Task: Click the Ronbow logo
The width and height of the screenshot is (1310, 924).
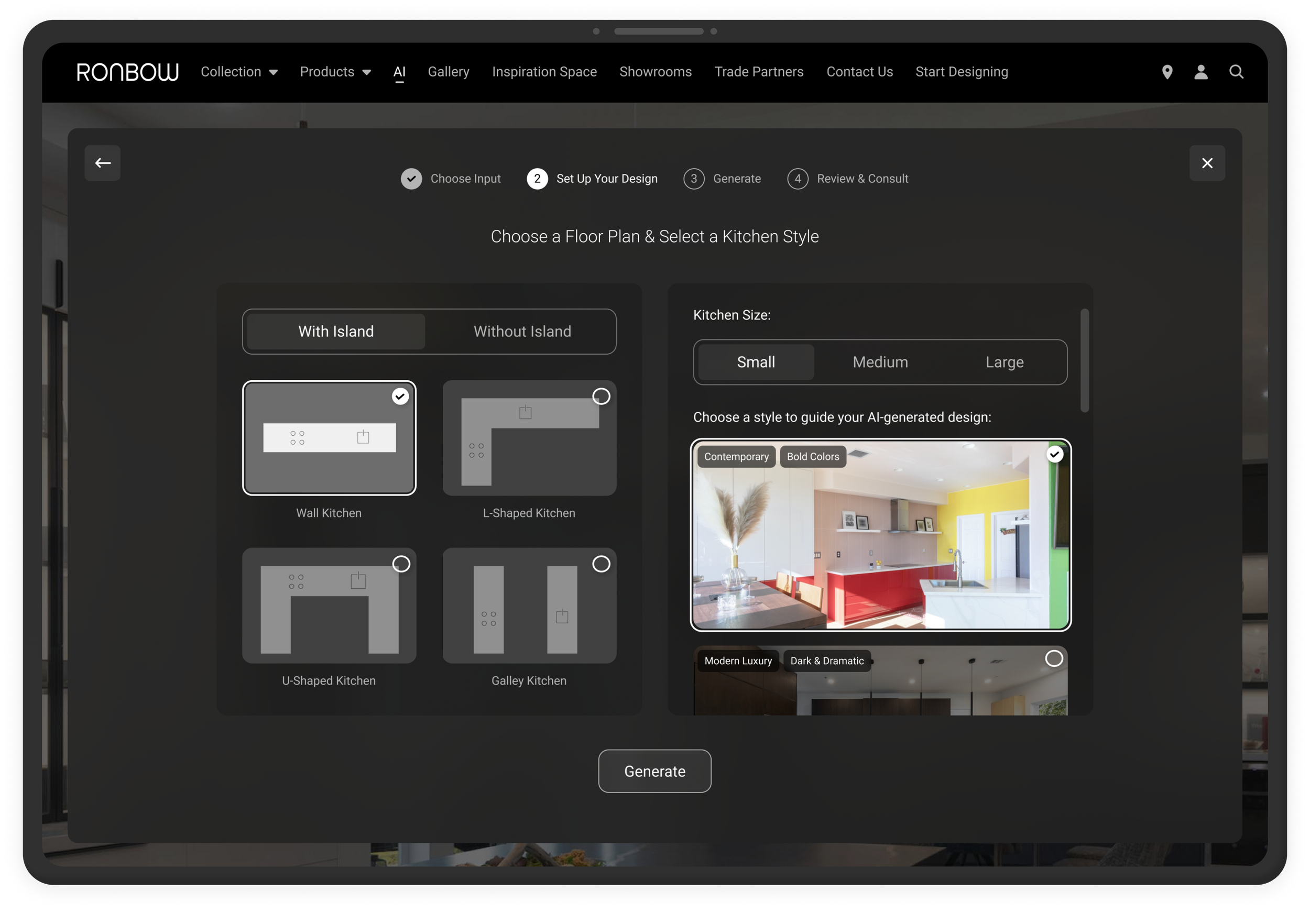Action: pyautogui.click(x=127, y=72)
